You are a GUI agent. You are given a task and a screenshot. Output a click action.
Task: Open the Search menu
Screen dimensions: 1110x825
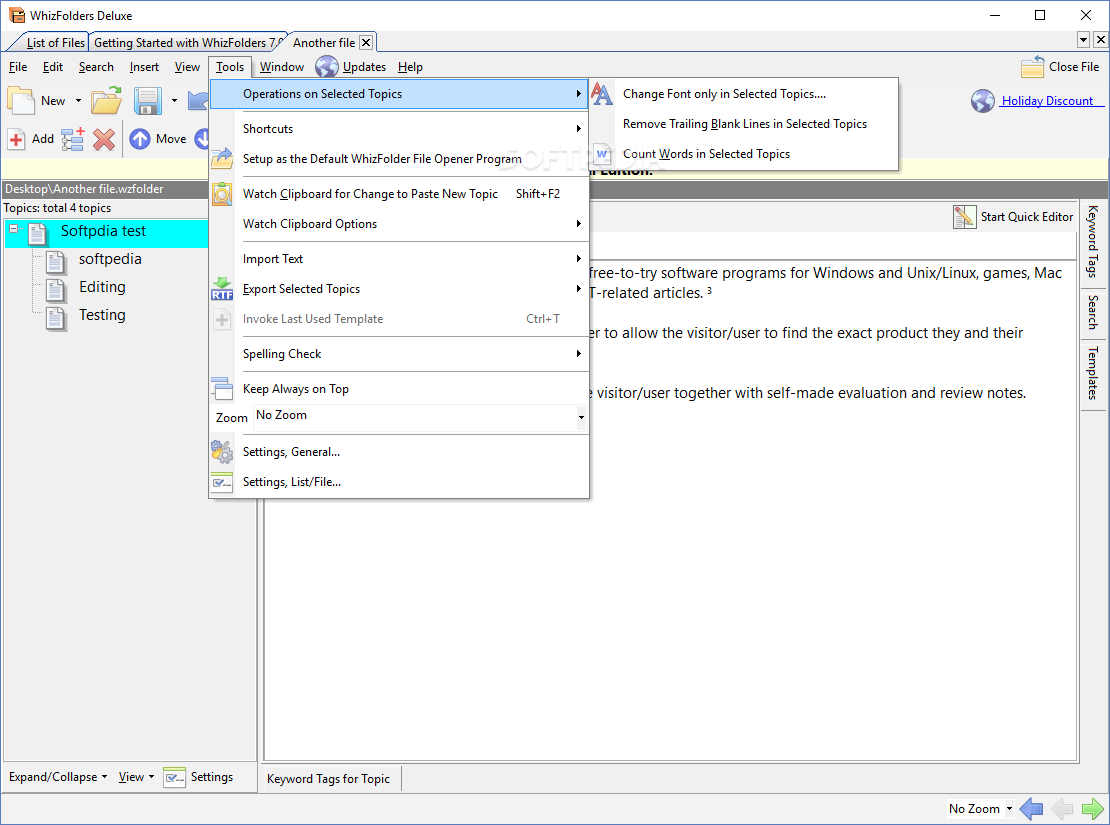coord(96,67)
